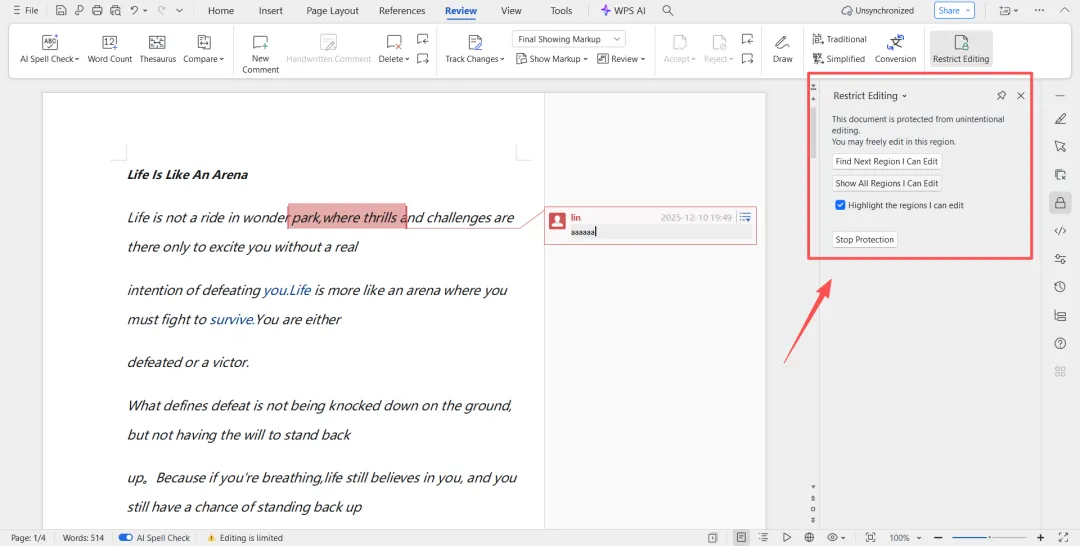Open the References tab
The width and height of the screenshot is (1080, 546).
tap(402, 11)
